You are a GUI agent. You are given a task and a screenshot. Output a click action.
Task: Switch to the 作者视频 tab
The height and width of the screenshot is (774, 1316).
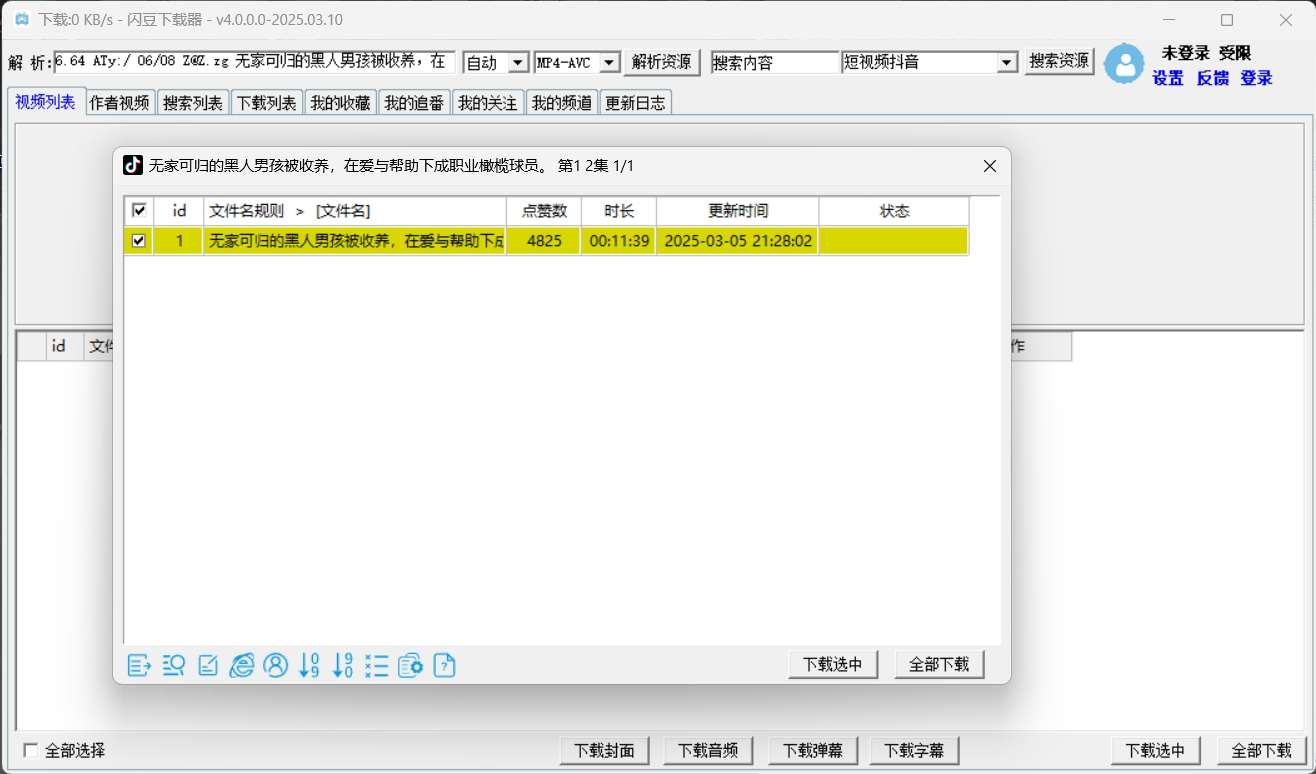tap(120, 103)
